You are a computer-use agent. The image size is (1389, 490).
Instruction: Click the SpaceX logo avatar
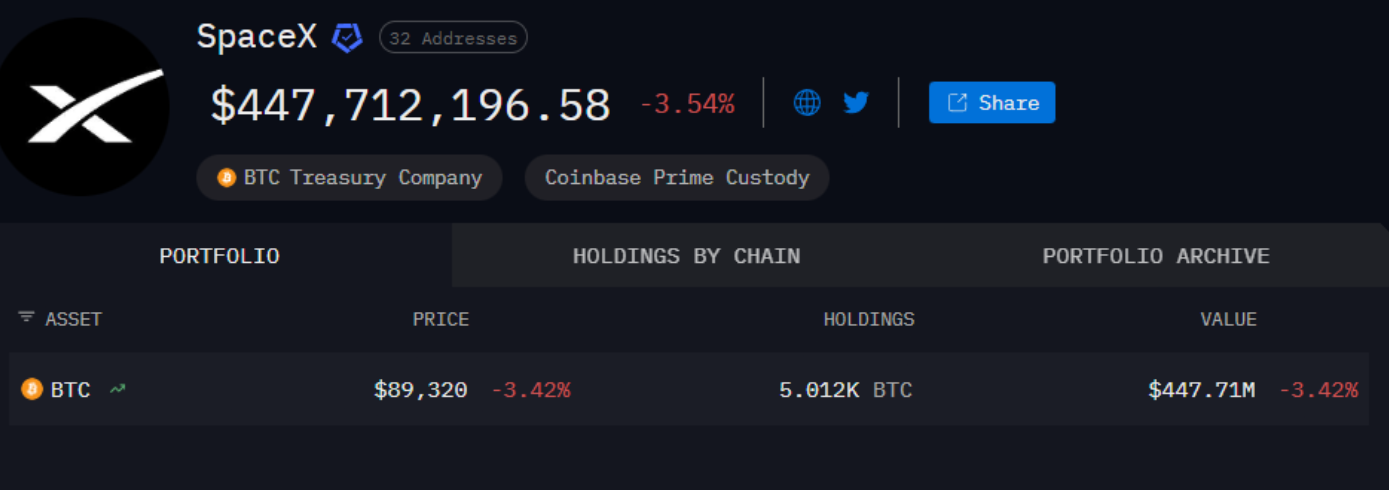(84, 106)
